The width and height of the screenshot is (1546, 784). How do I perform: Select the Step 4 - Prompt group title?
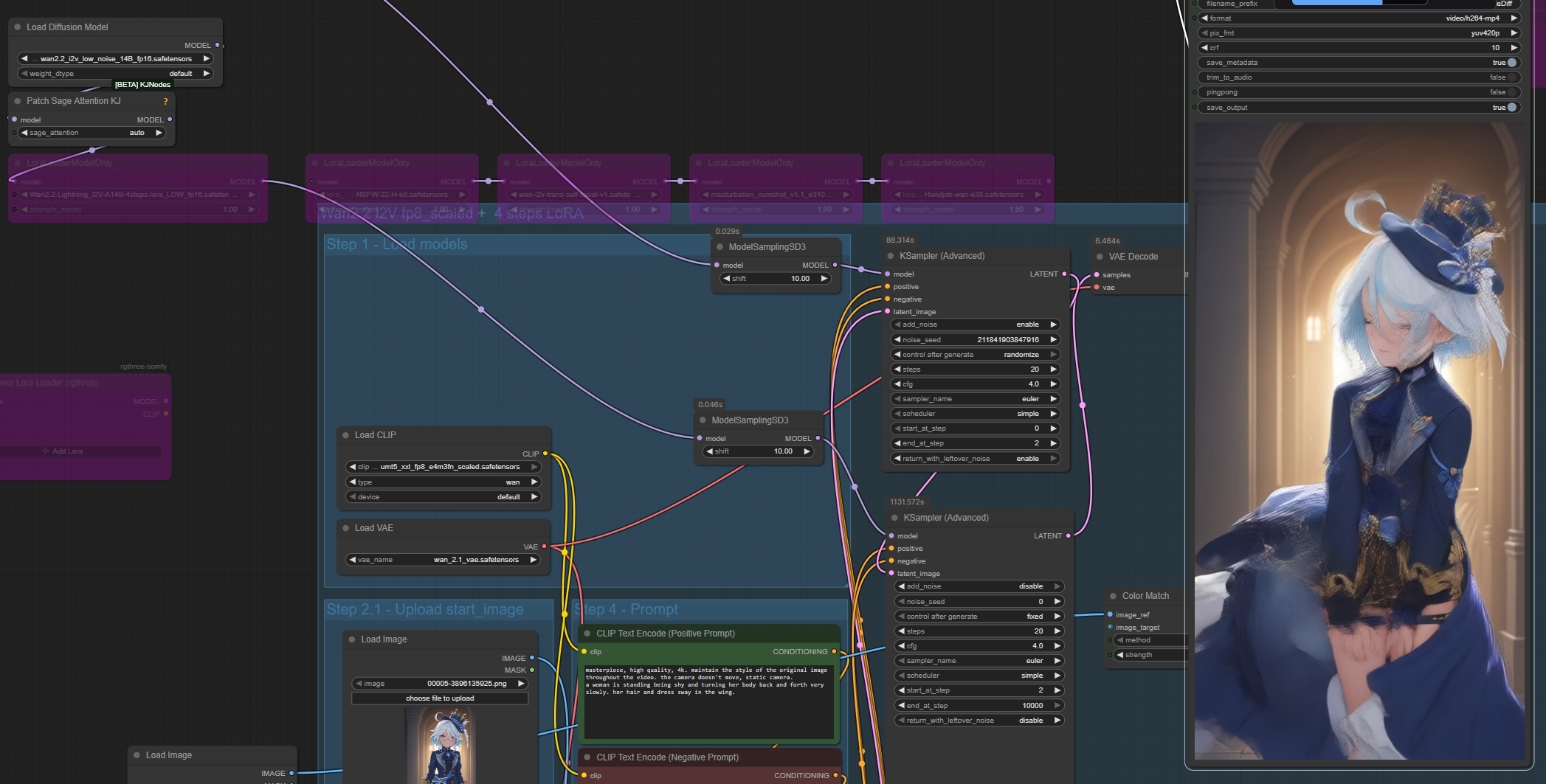pyautogui.click(x=627, y=609)
